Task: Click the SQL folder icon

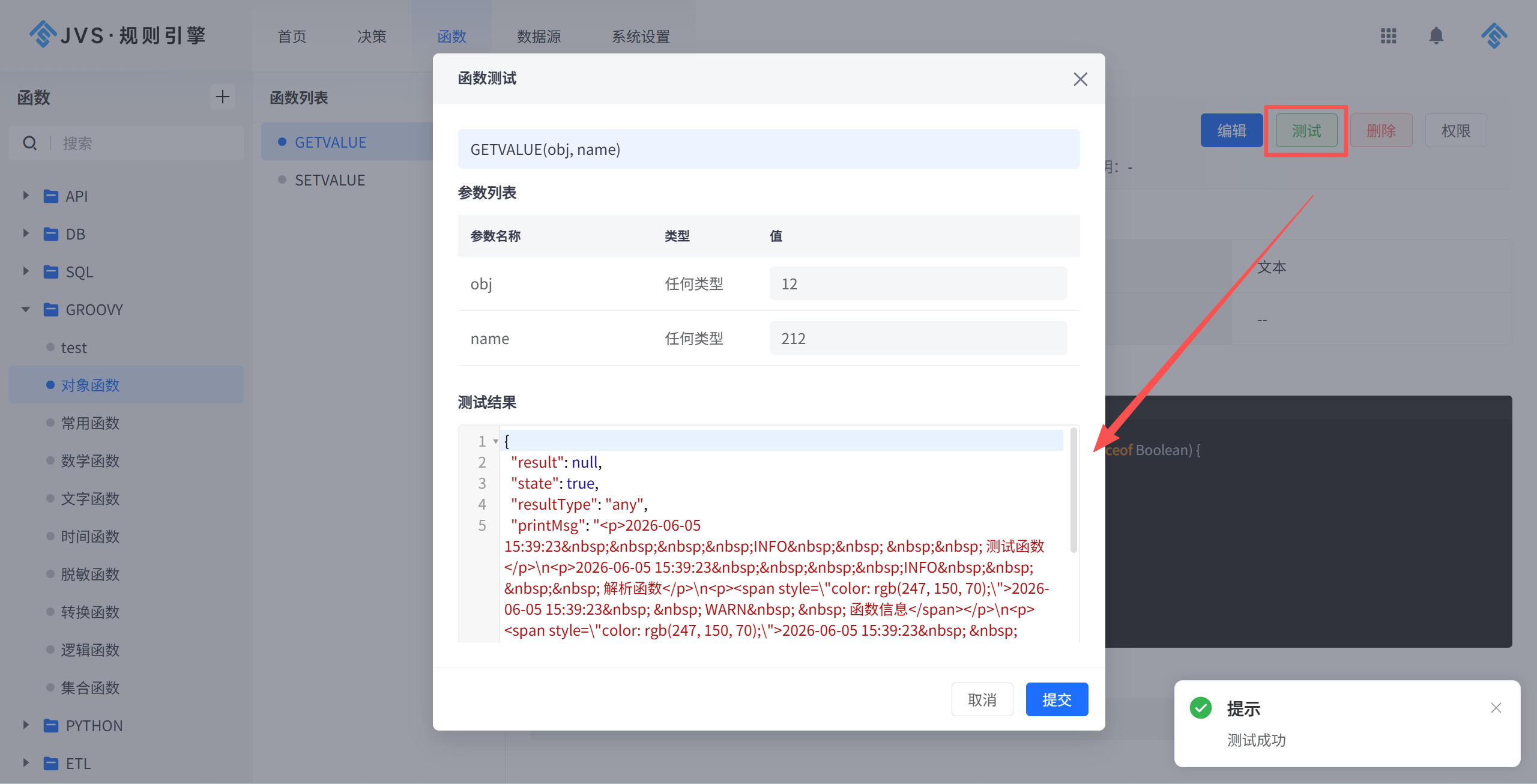Action: coord(51,271)
